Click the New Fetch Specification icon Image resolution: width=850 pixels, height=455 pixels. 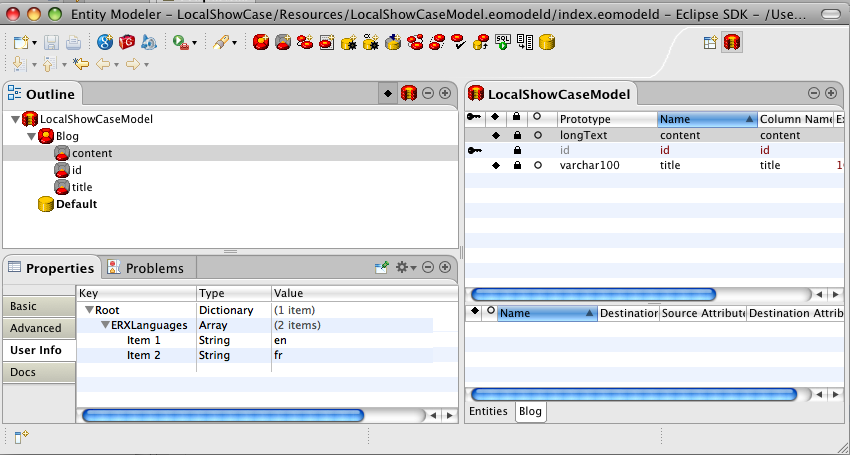(x=327, y=42)
